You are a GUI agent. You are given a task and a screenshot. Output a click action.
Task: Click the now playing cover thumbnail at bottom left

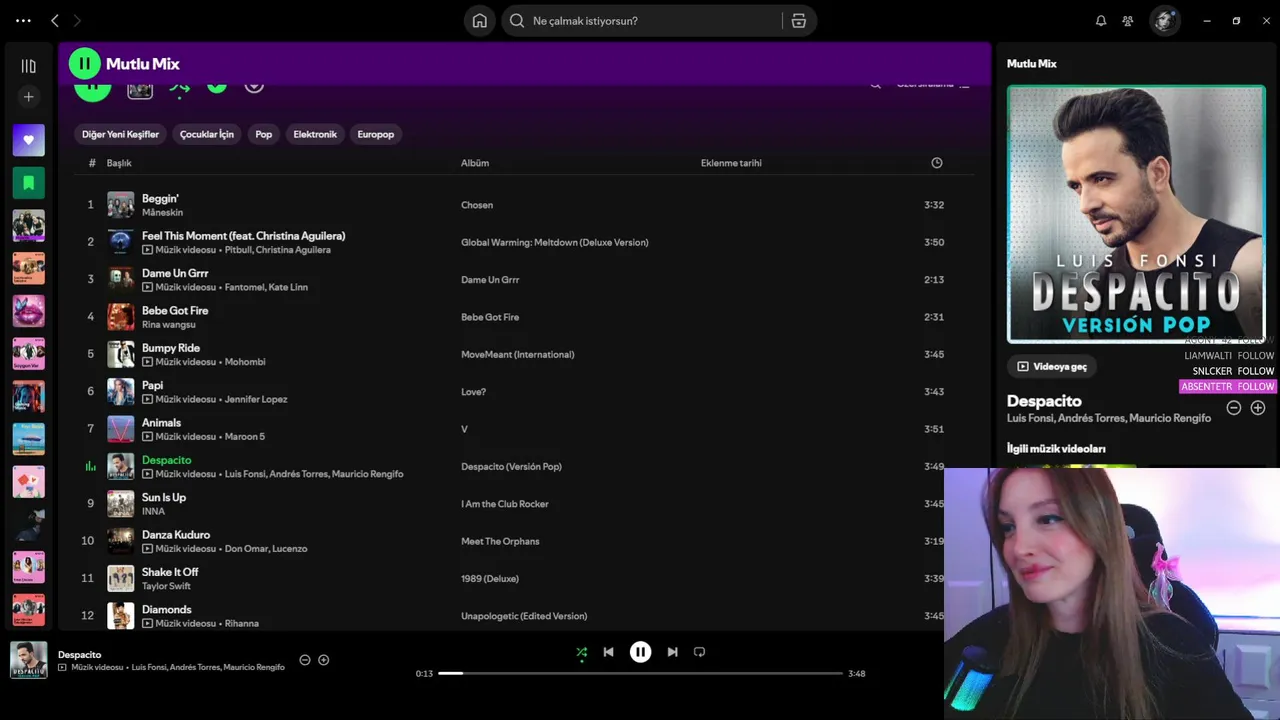tap(28, 660)
